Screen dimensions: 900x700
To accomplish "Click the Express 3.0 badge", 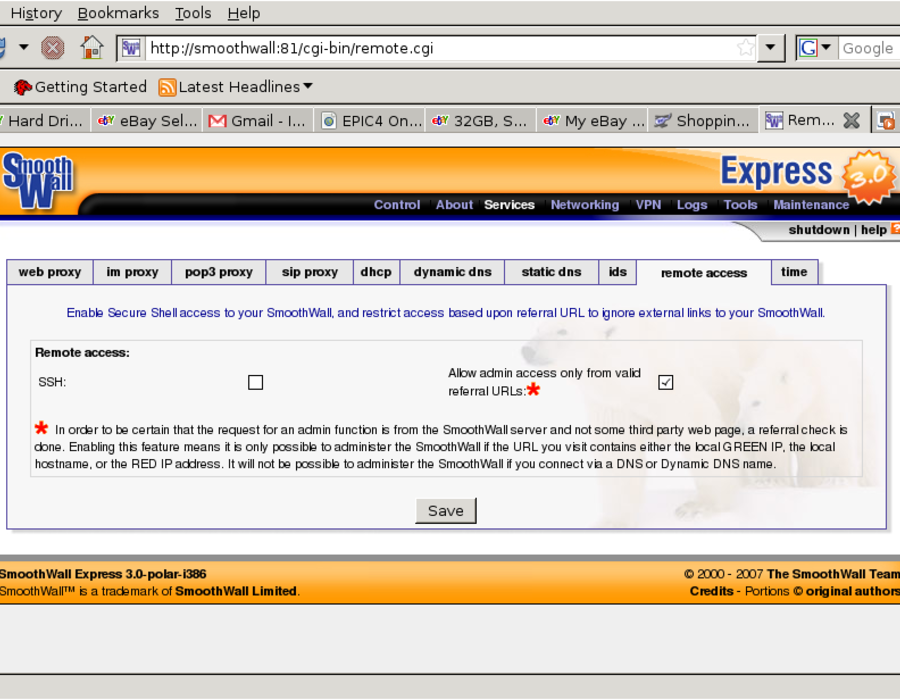I will coord(868,177).
